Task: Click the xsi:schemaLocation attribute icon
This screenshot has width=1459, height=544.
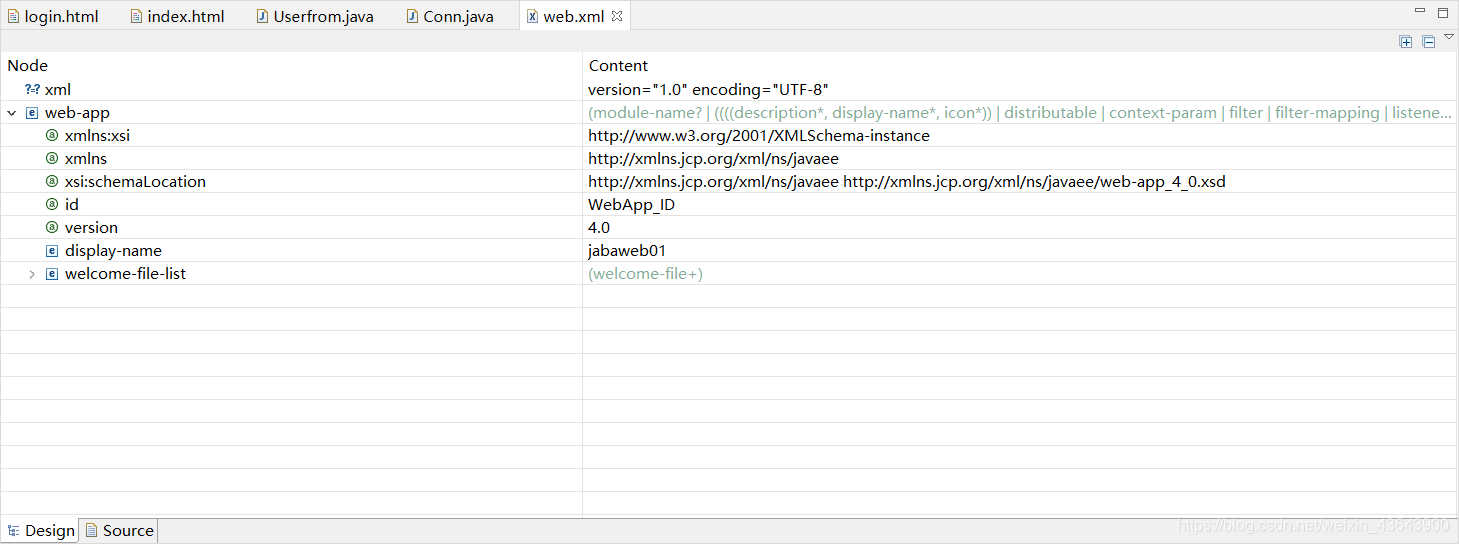Action: tap(52, 182)
